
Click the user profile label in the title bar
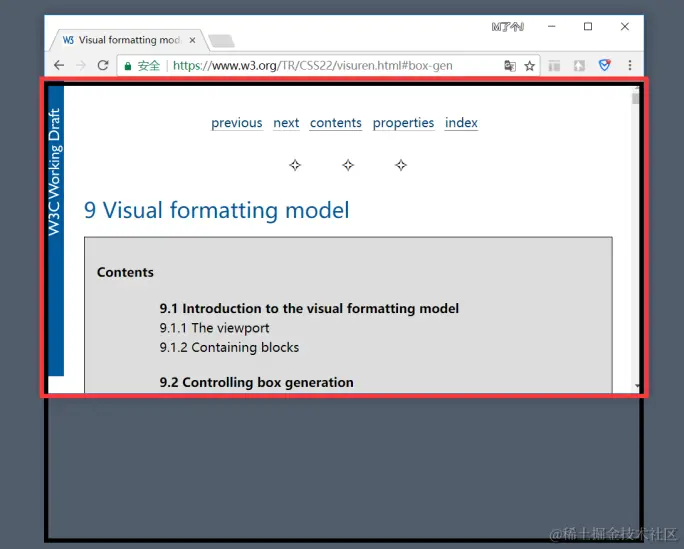pos(508,27)
